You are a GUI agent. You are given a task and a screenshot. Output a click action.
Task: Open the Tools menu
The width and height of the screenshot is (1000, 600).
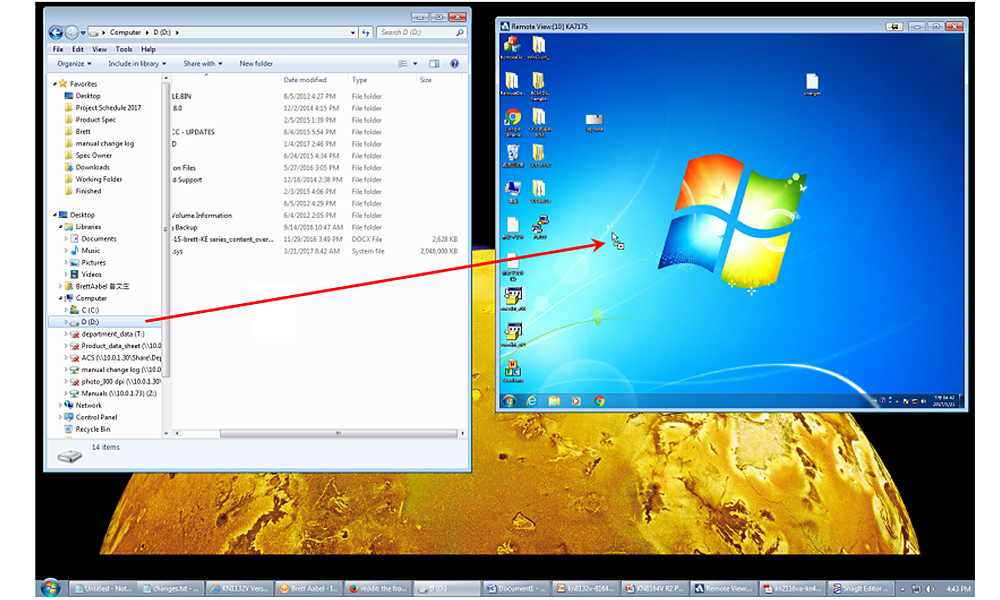click(123, 49)
